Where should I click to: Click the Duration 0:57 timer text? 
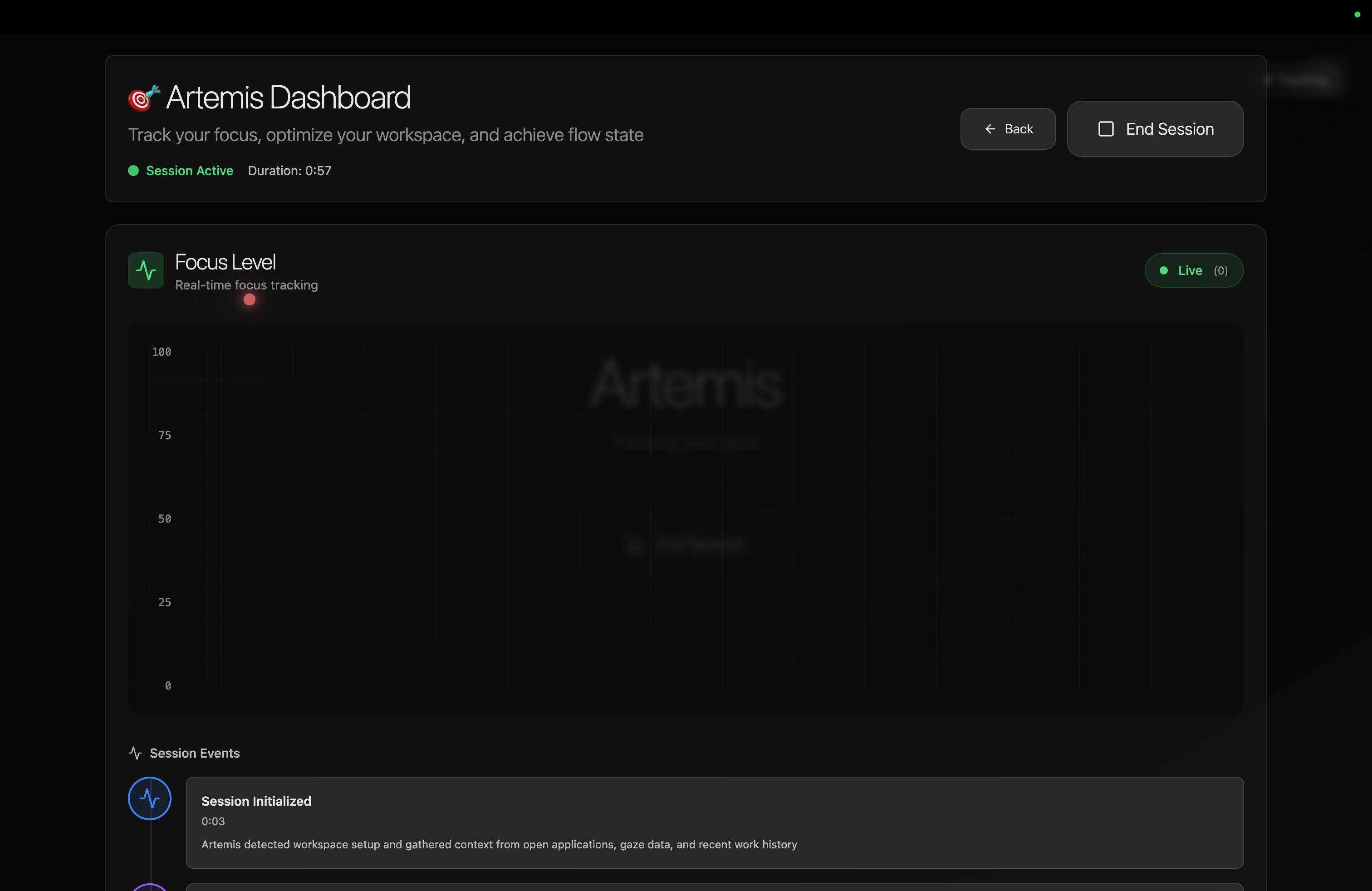[289, 171]
